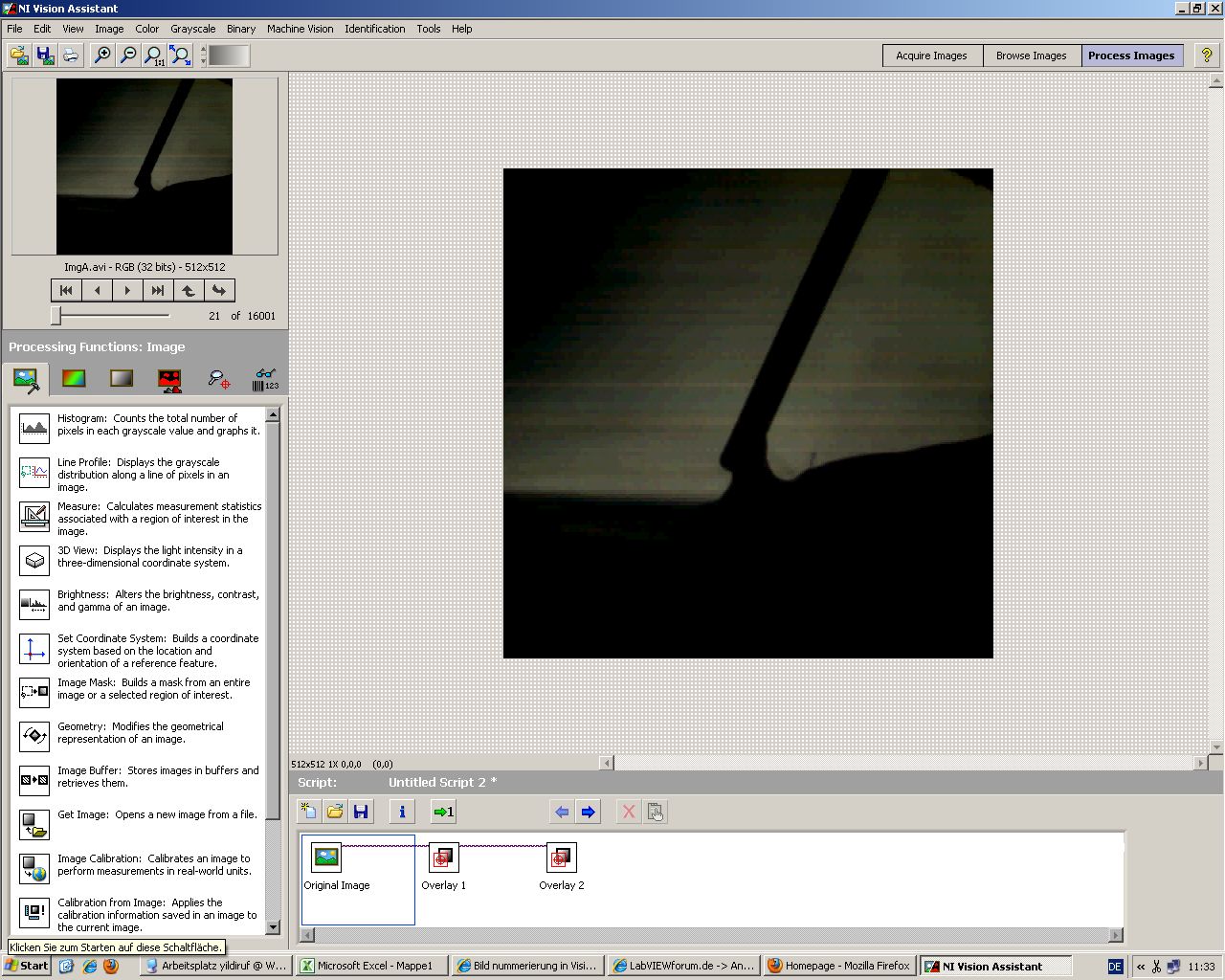Switch to Browse Images mode
Image resolution: width=1225 pixels, height=980 pixels.
coord(1031,56)
